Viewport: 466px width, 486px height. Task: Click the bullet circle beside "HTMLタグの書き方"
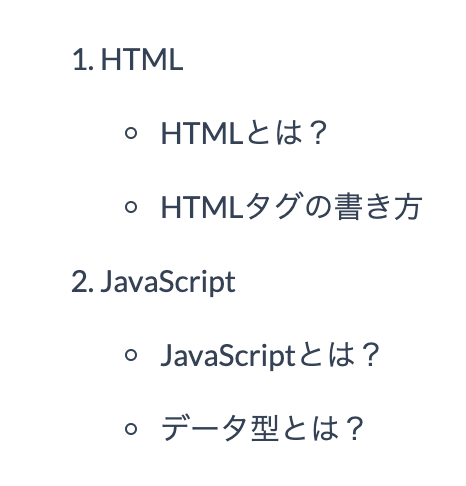click(131, 207)
